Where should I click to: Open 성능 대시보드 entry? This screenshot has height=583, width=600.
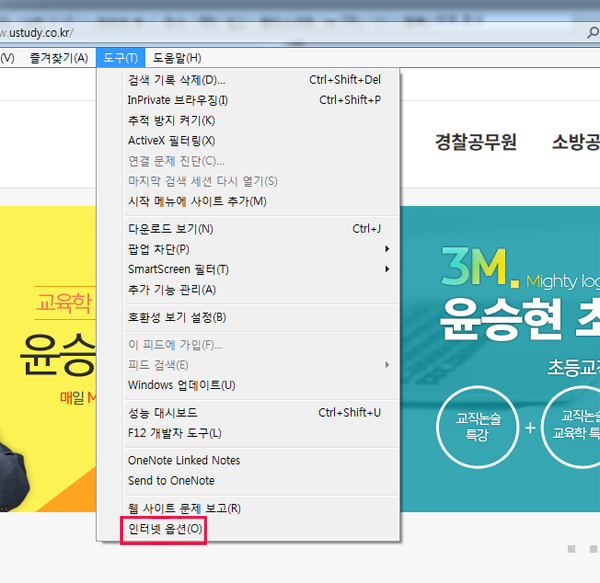coord(162,413)
